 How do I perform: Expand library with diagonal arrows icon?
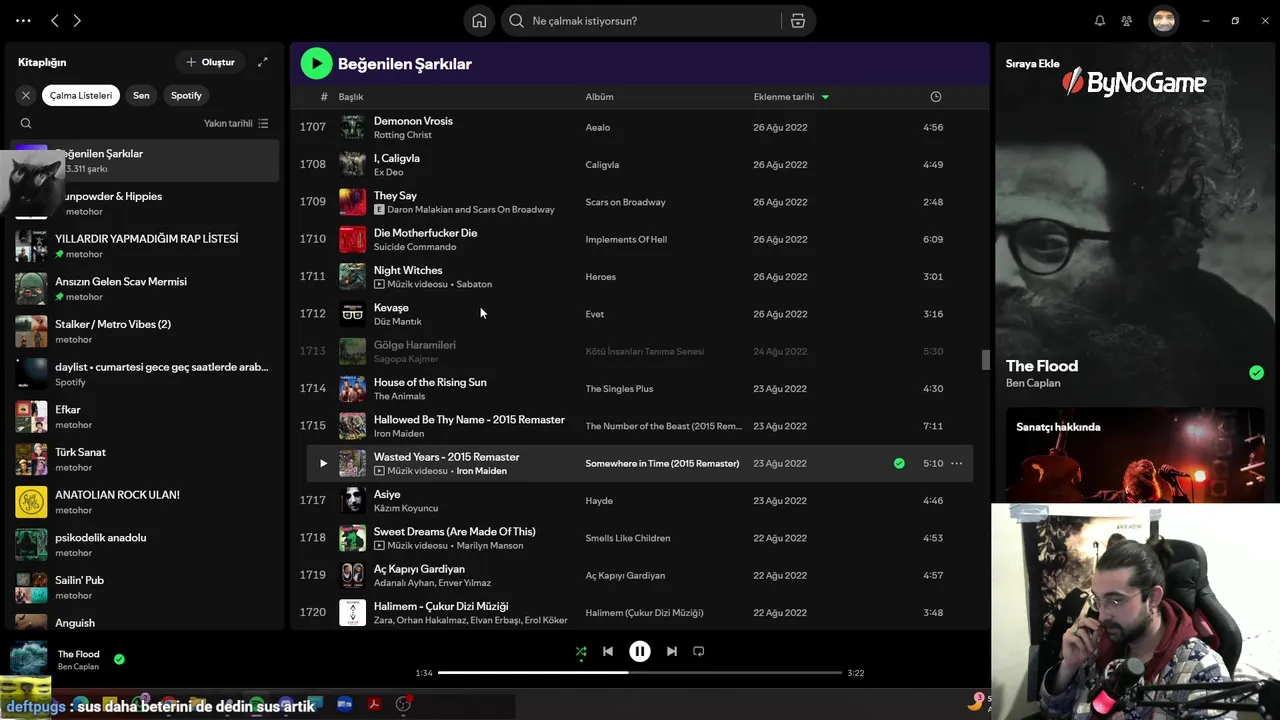click(263, 62)
